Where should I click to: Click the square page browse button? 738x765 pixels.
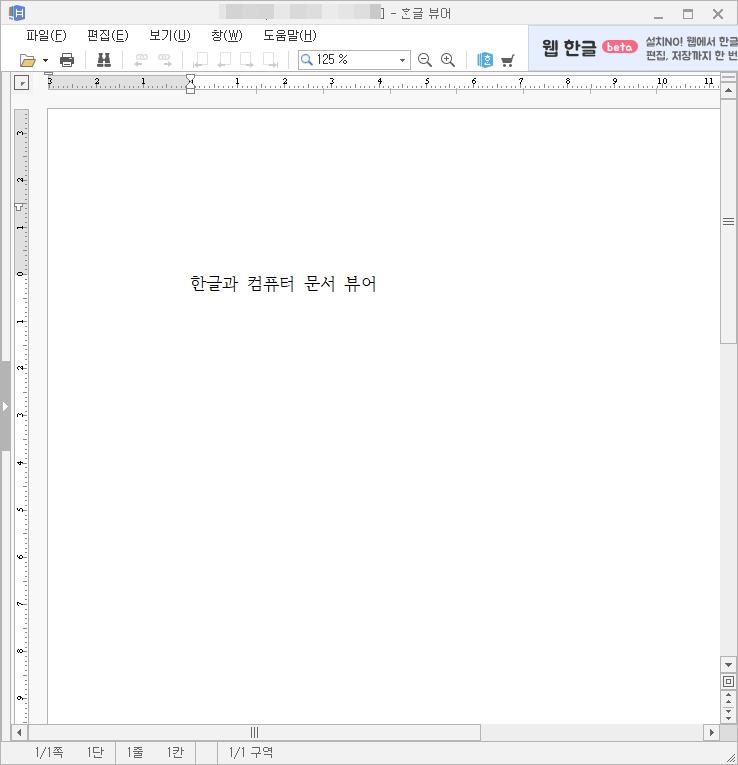(728, 681)
